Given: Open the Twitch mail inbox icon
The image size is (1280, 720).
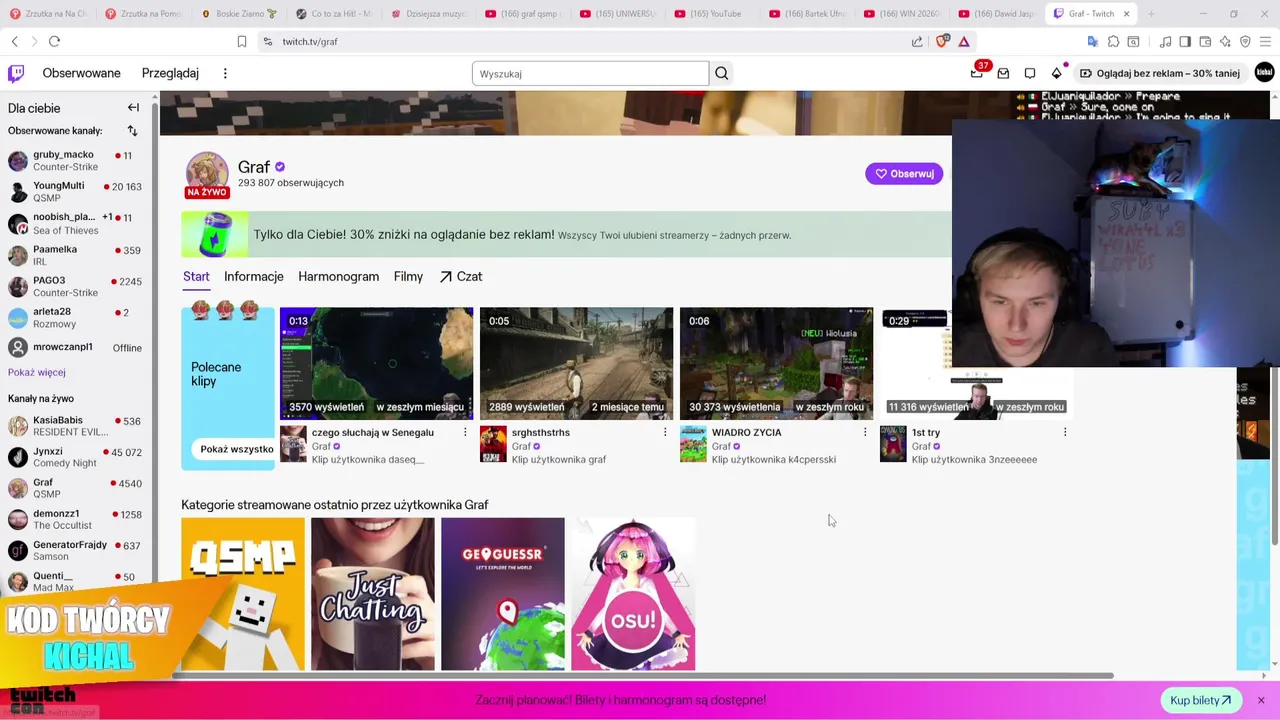Looking at the screenshot, I should [x=1003, y=73].
